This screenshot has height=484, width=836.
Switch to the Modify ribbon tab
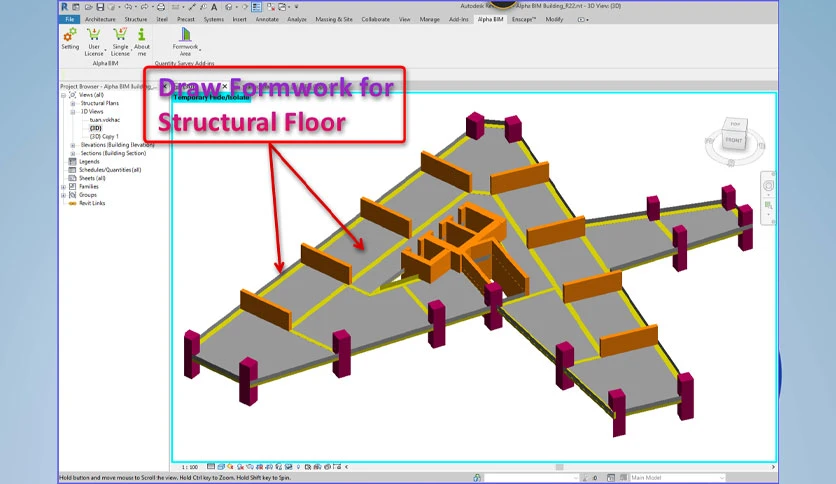554,19
